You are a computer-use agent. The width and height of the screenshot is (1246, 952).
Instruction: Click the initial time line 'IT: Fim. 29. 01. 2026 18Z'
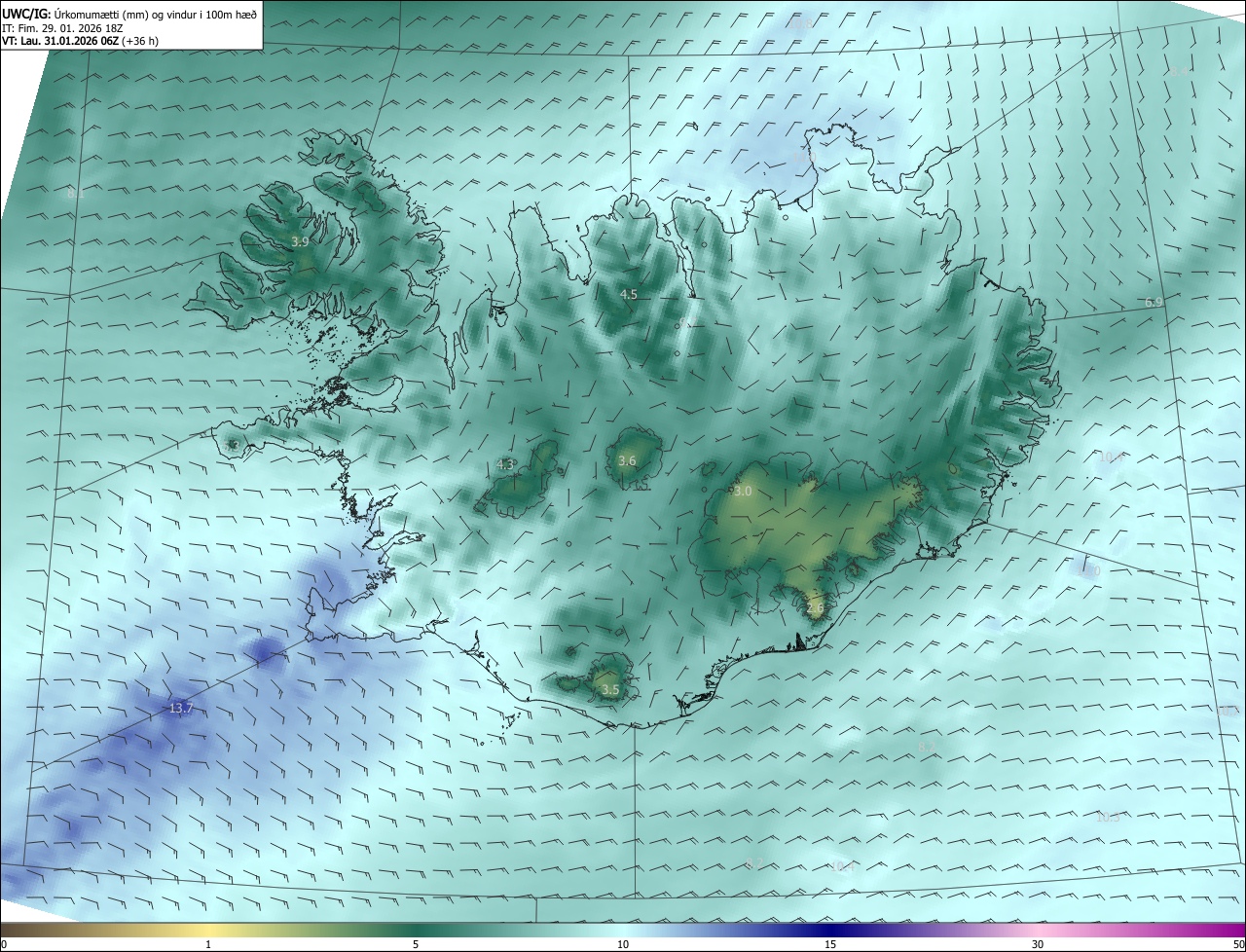tap(63, 27)
